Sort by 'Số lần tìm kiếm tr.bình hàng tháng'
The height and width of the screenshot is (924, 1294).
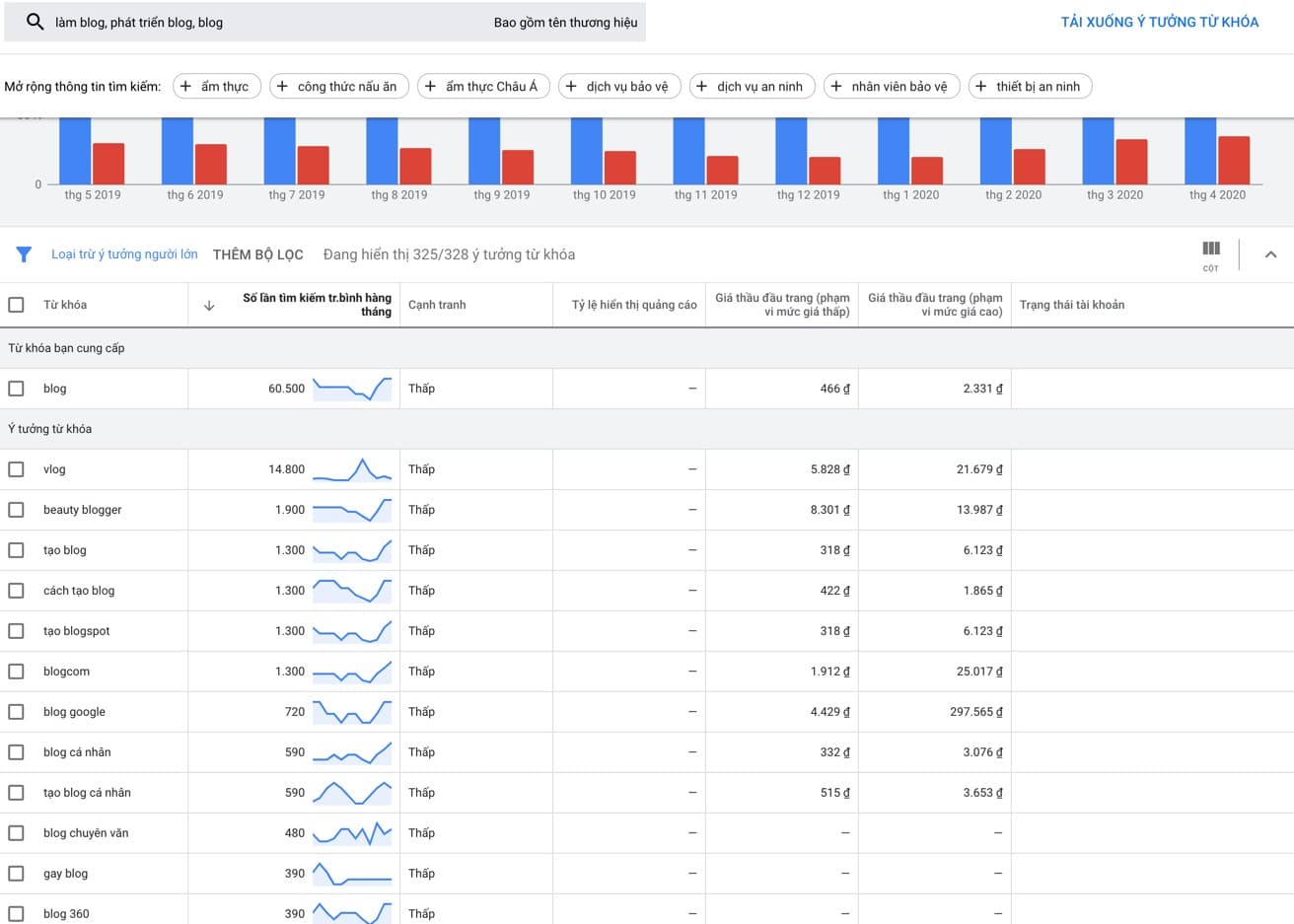[x=317, y=305]
